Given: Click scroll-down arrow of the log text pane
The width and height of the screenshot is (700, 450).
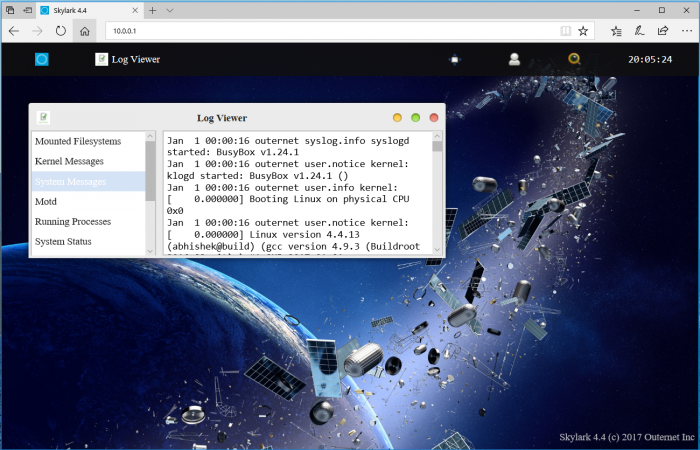Looking at the screenshot, I should click(x=438, y=250).
